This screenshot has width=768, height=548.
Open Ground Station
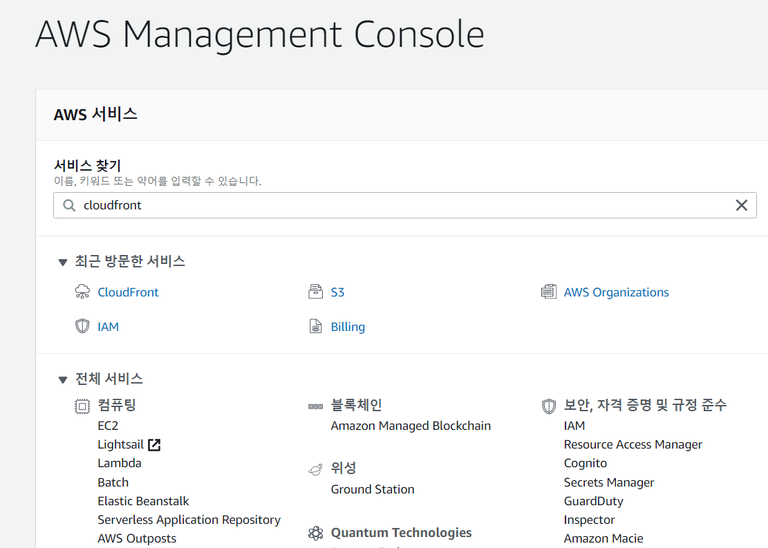pos(372,489)
